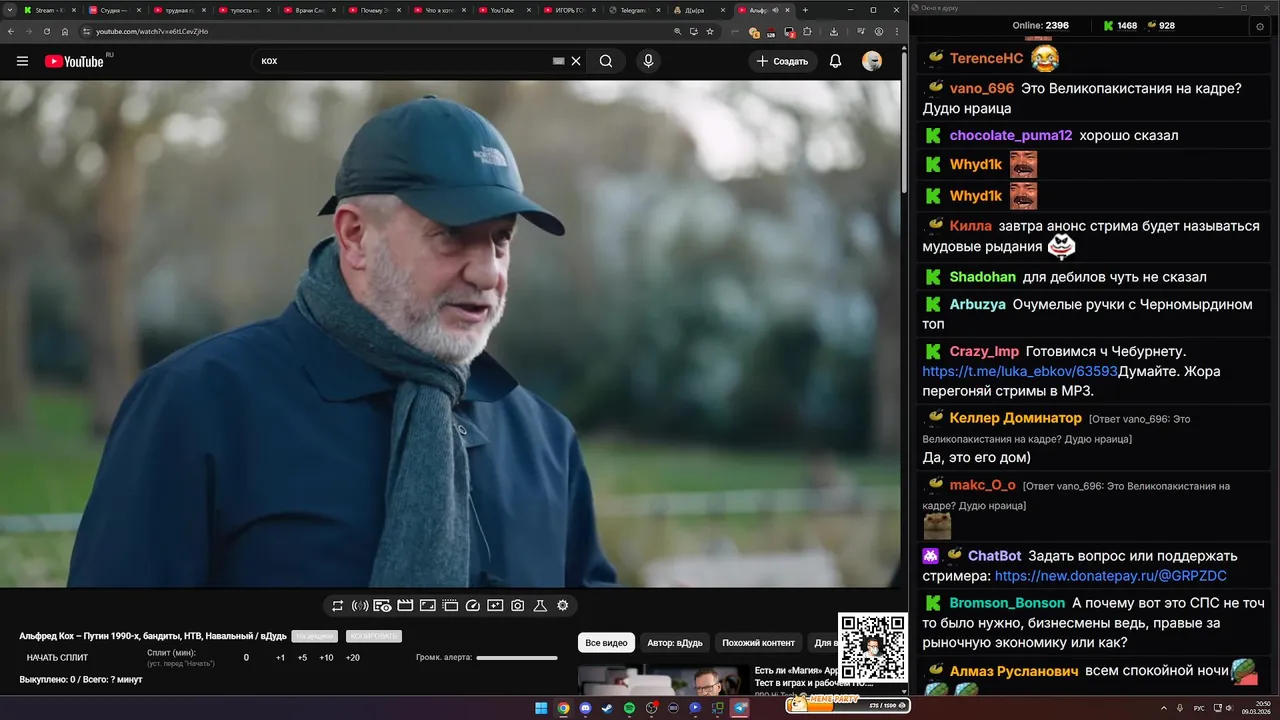Expand browser tab search dropdown
The image size is (1280, 720).
[x=9, y=10]
